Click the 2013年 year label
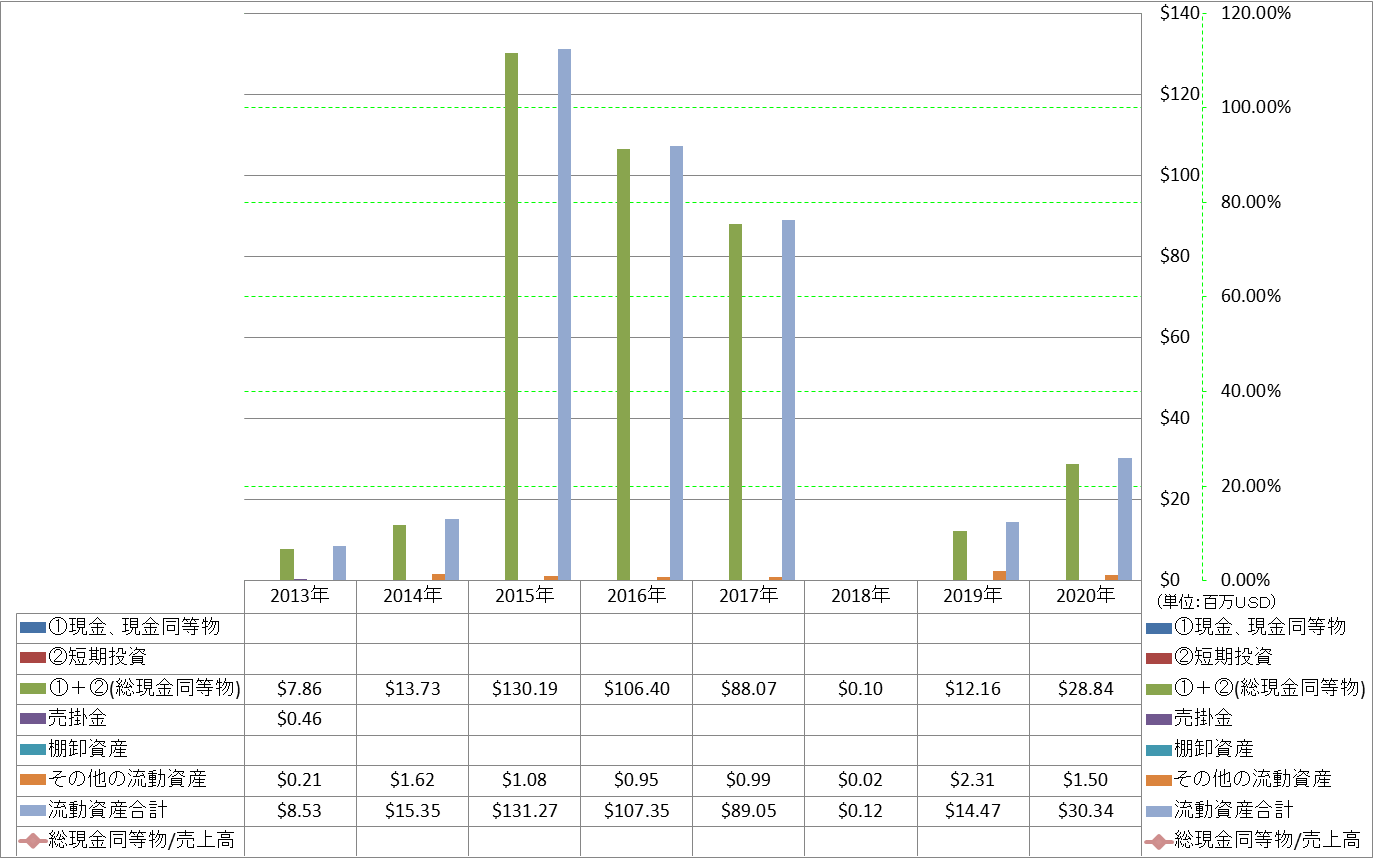The image size is (1373, 858). point(301,596)
